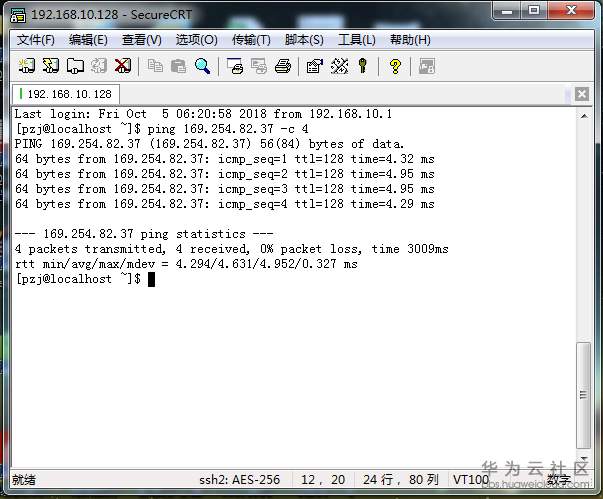Open the 文件(F) menu

[36, 40]
